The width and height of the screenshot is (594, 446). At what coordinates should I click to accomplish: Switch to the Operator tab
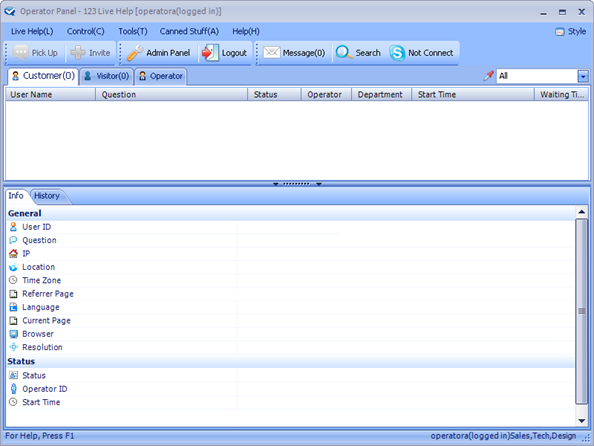pyautogui.click(x=161, y=76)
